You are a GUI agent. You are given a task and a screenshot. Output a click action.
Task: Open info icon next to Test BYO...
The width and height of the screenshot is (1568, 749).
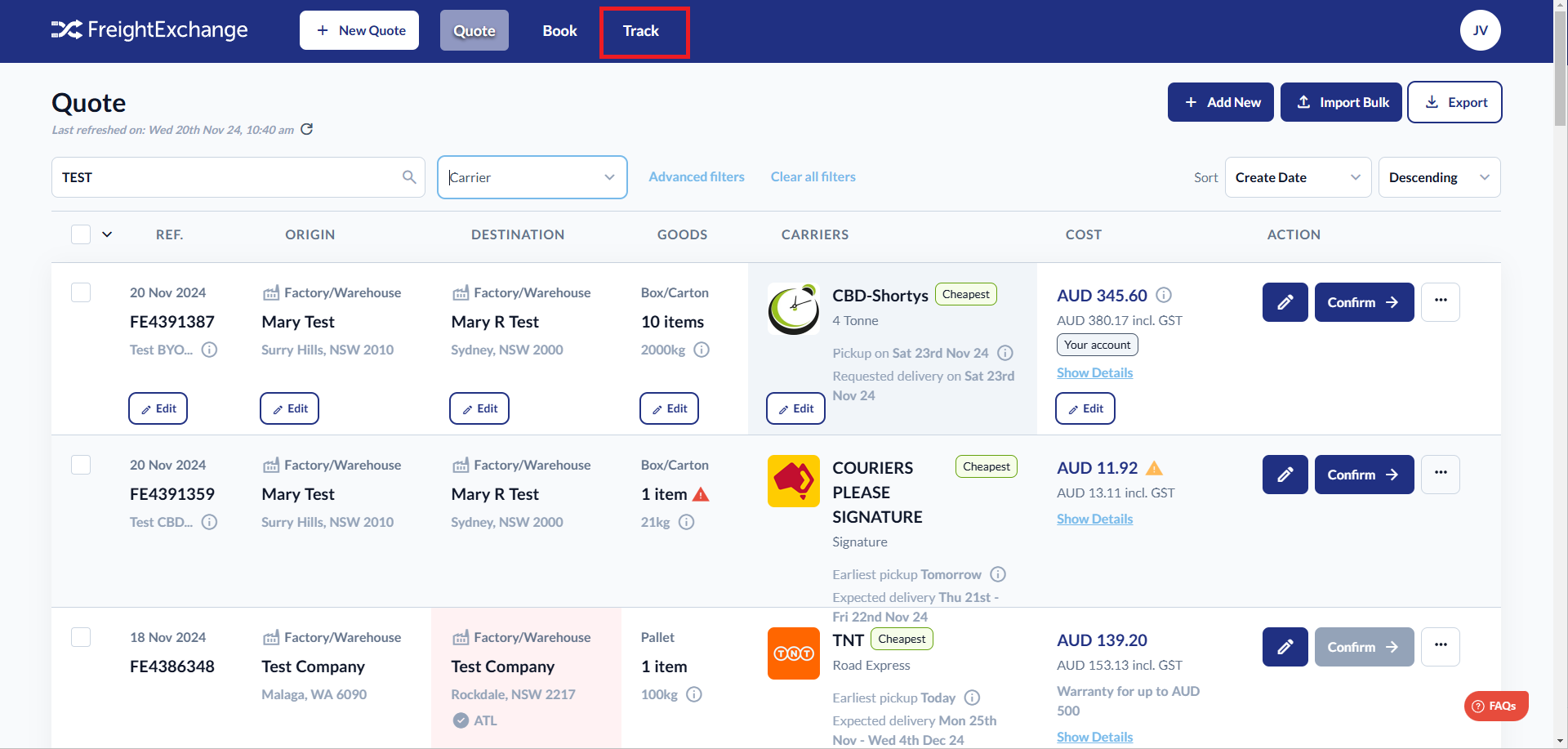coord(210,350)
